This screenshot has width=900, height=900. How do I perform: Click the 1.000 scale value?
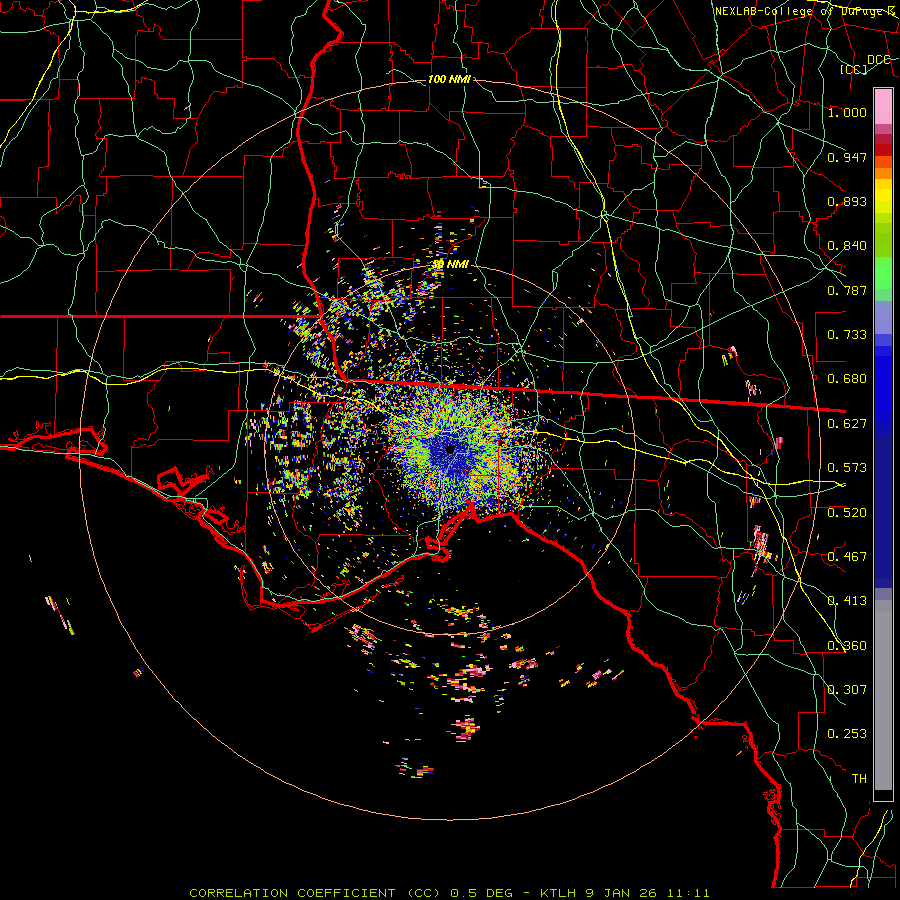847,112
